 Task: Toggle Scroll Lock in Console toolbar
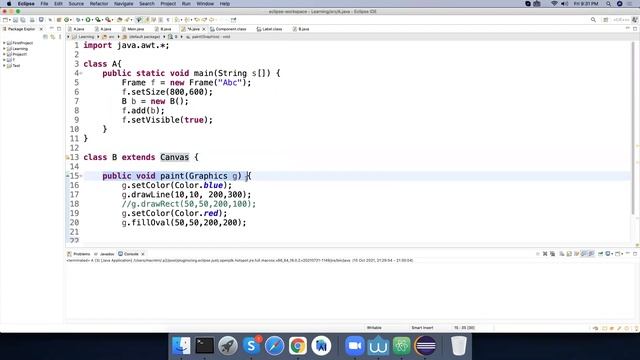569,253
